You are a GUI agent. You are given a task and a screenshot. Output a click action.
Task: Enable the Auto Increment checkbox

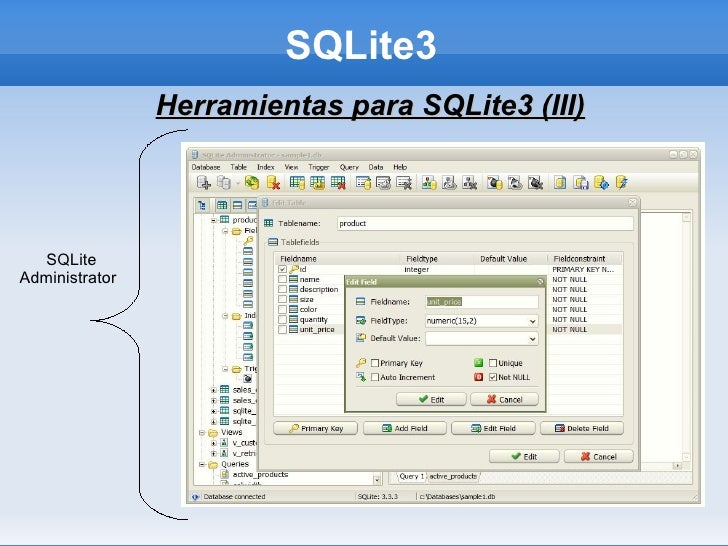(375, 377)
